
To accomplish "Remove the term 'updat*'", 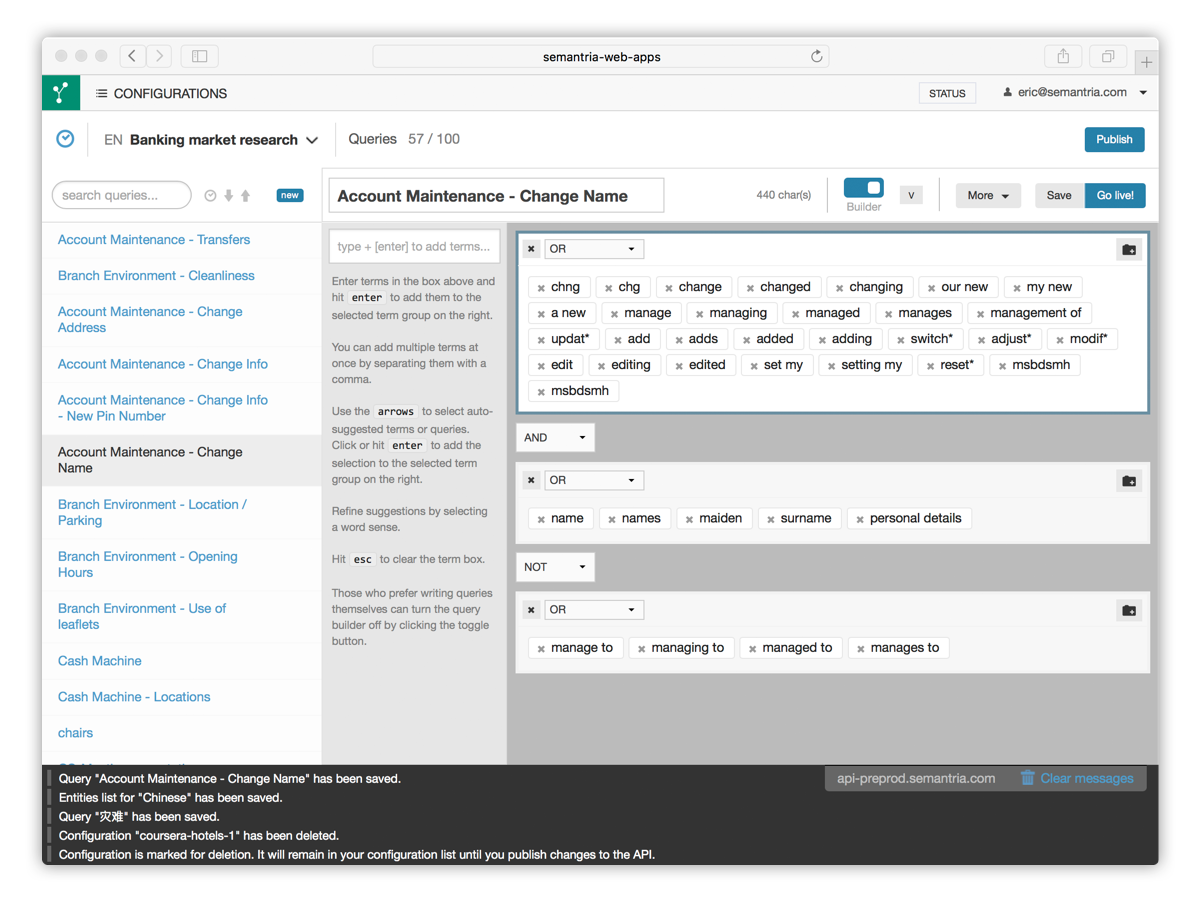I will click(x=541, y=340).
